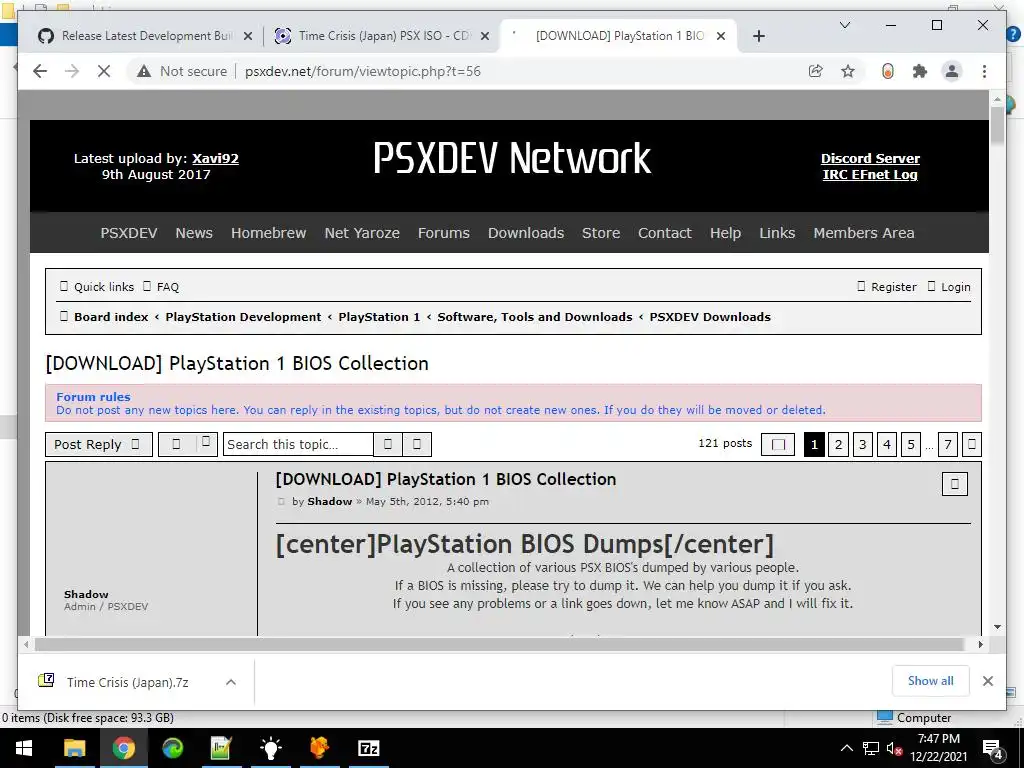Screen dimensions: 1024x768
Task: Open a new tab with plus button
Action: (758, 36)
